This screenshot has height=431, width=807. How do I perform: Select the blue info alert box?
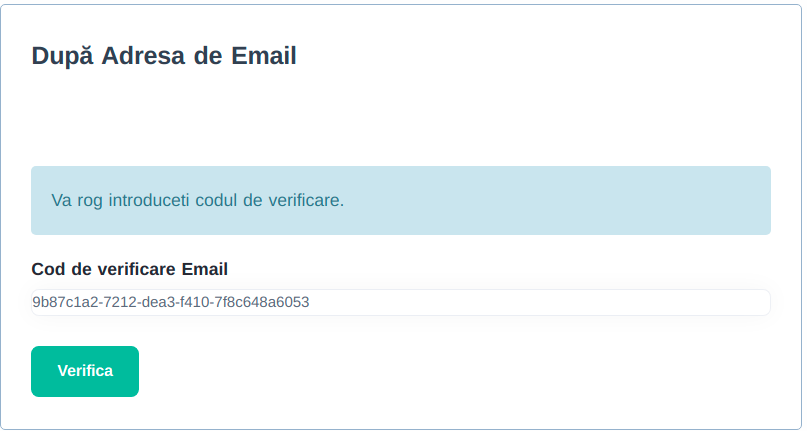tap(401, 200)
